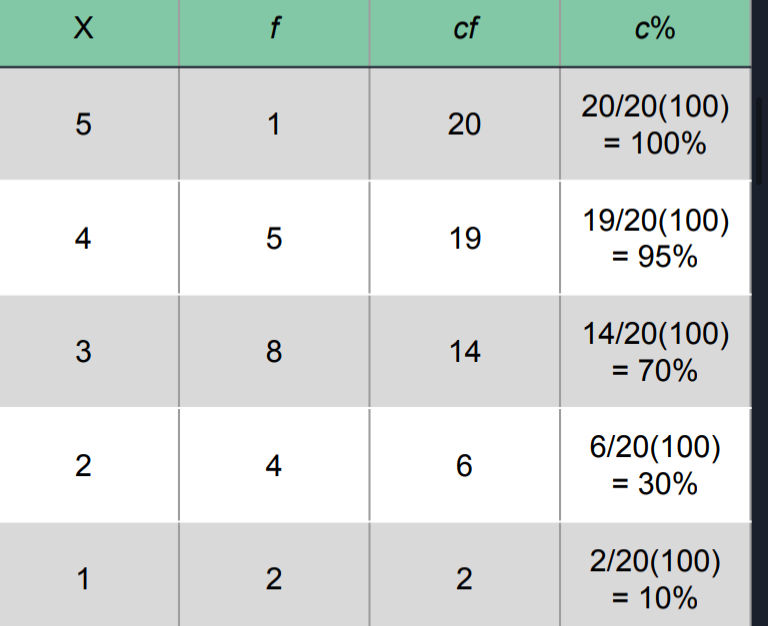
Task: Click the 20/20(100) = 100% cell
Action: 655,125
